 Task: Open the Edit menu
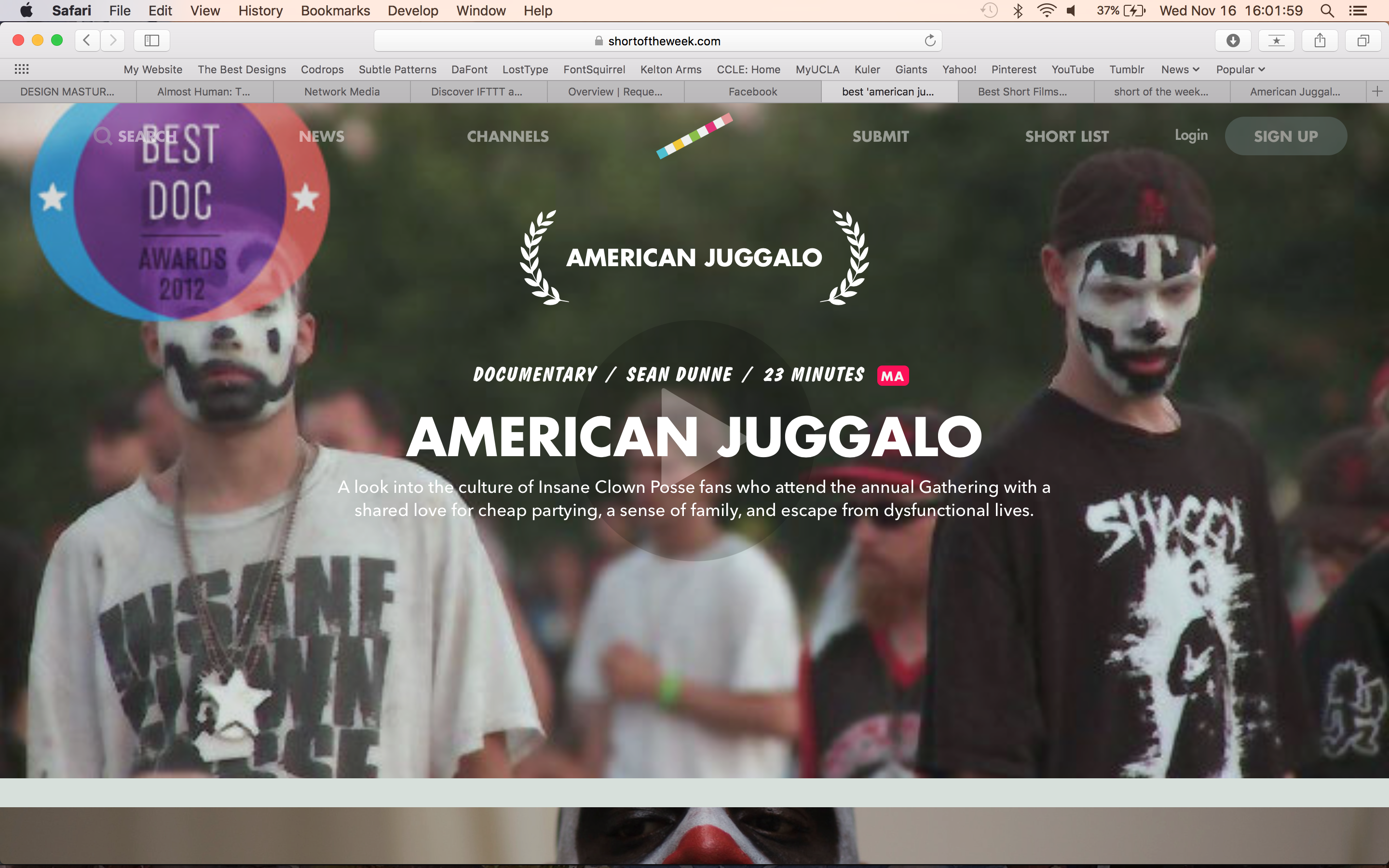pos(160,10)
